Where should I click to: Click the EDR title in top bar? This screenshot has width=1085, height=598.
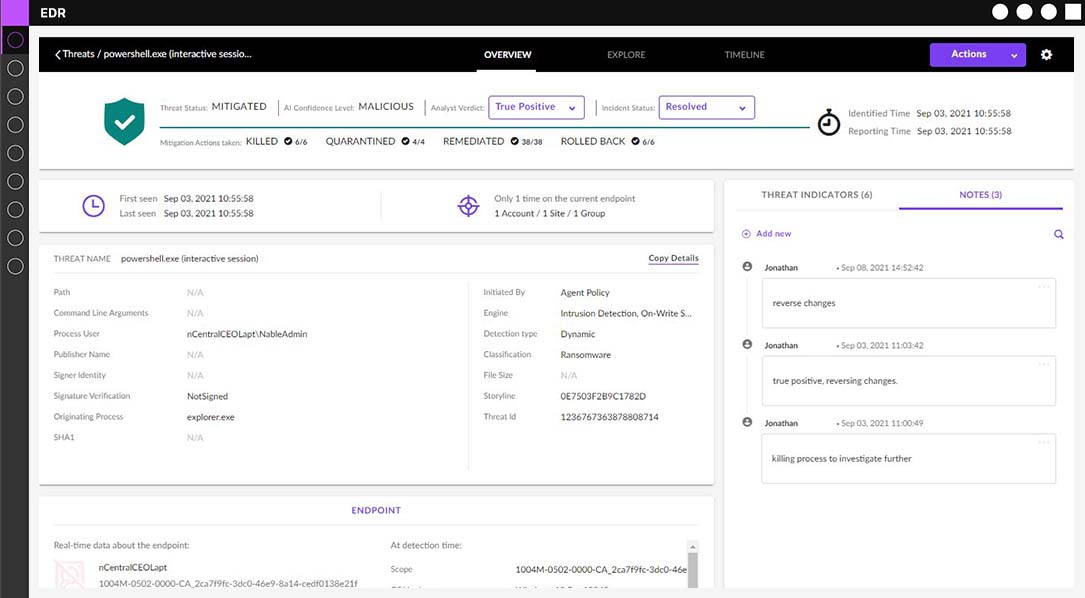pyautogui.click(x=53, y=13)
